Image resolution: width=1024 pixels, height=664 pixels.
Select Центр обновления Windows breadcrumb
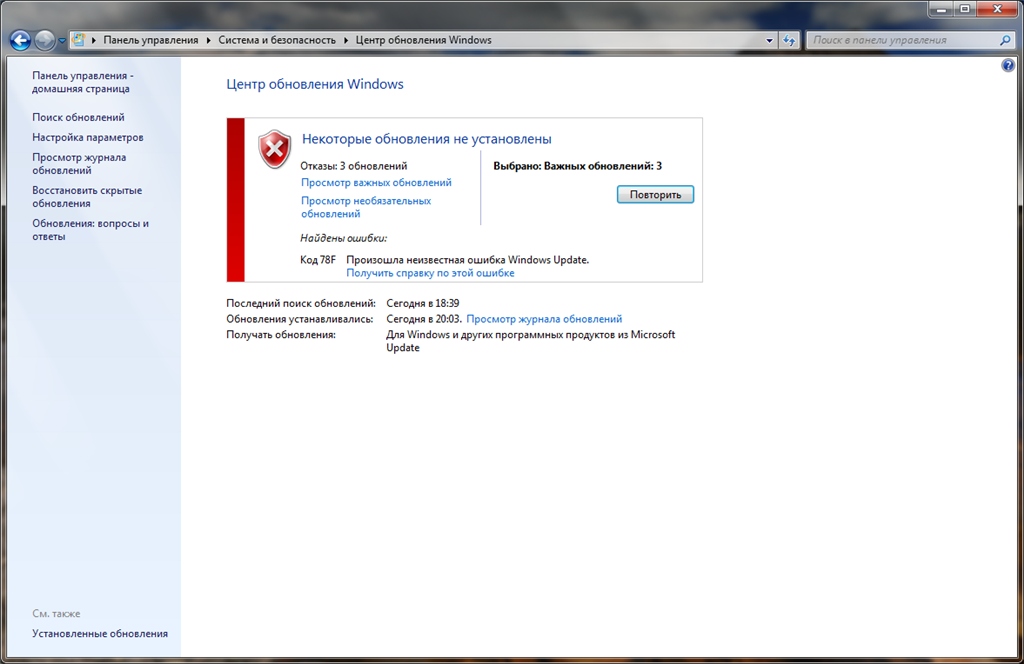coord(423,40)
